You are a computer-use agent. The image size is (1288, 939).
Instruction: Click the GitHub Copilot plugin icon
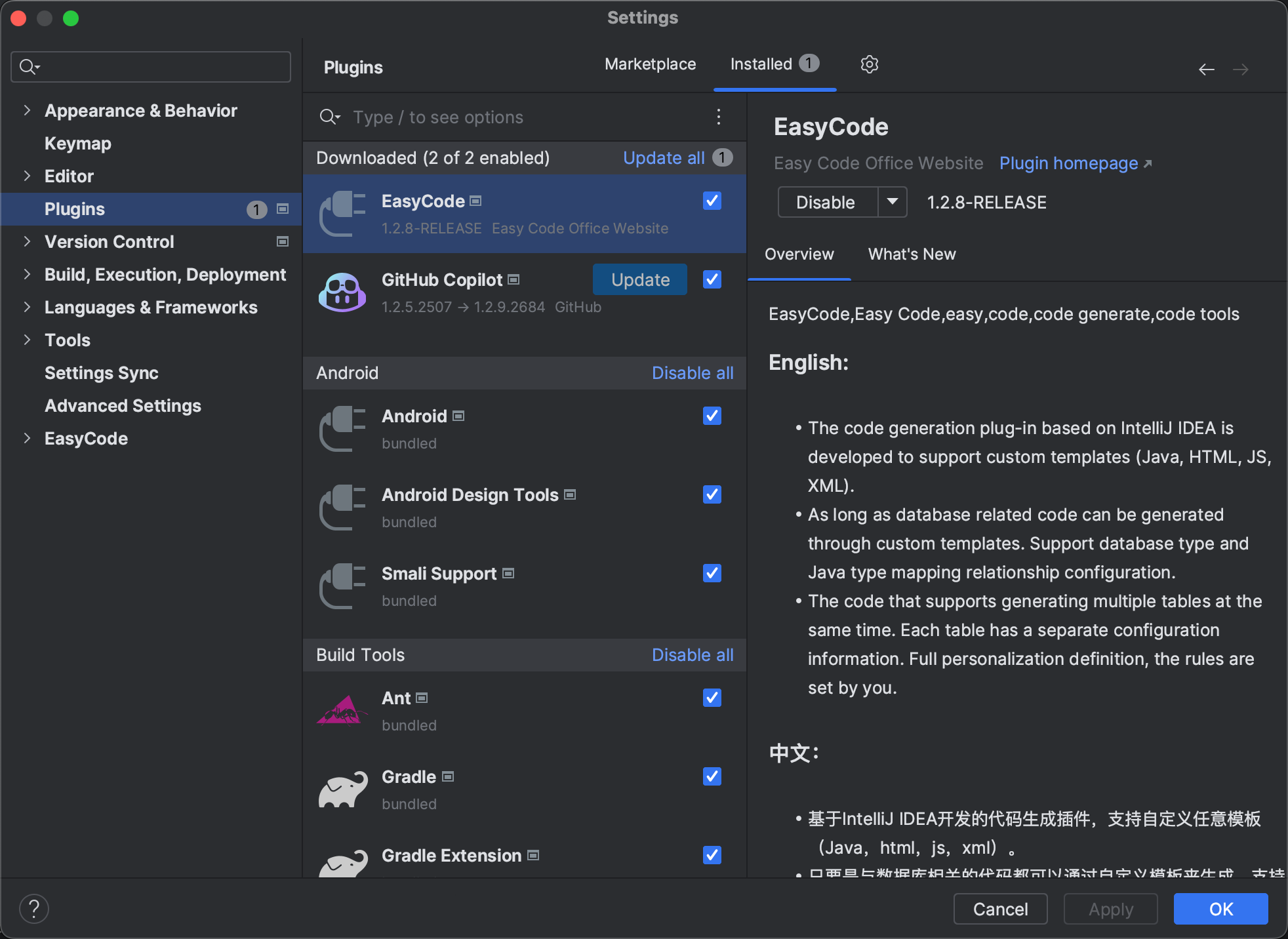tap(342, 292)
